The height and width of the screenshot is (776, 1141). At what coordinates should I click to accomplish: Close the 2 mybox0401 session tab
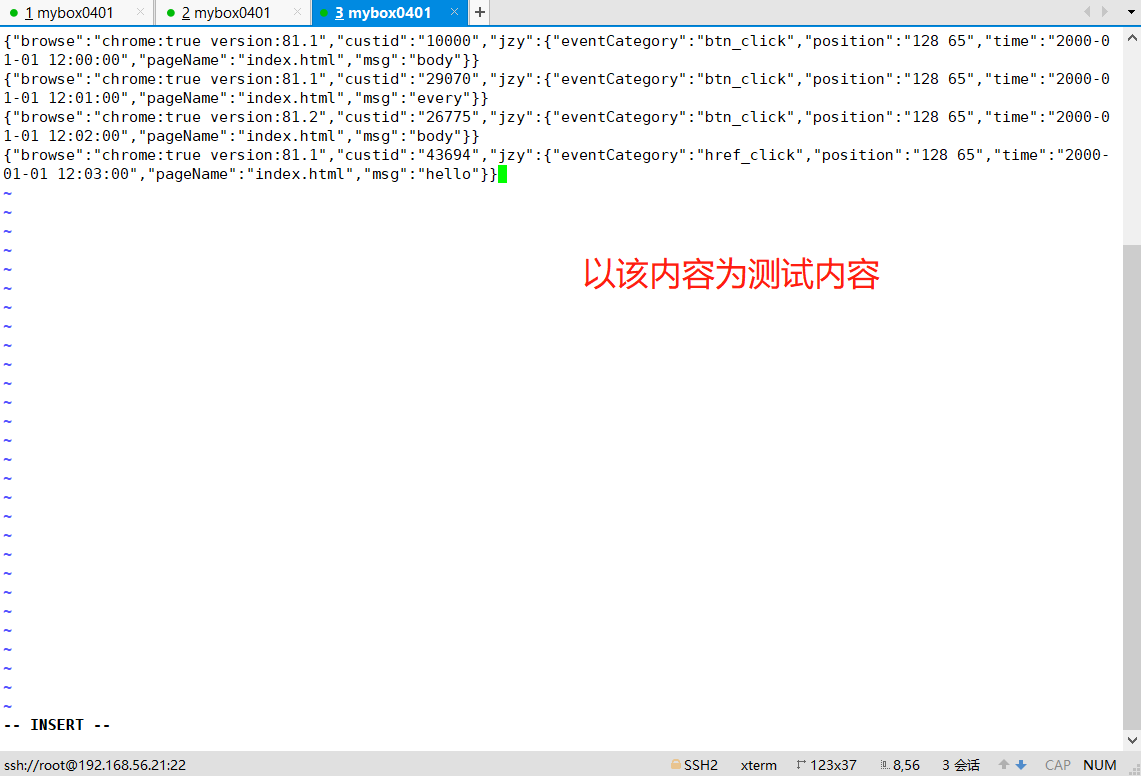coord(297,12)
